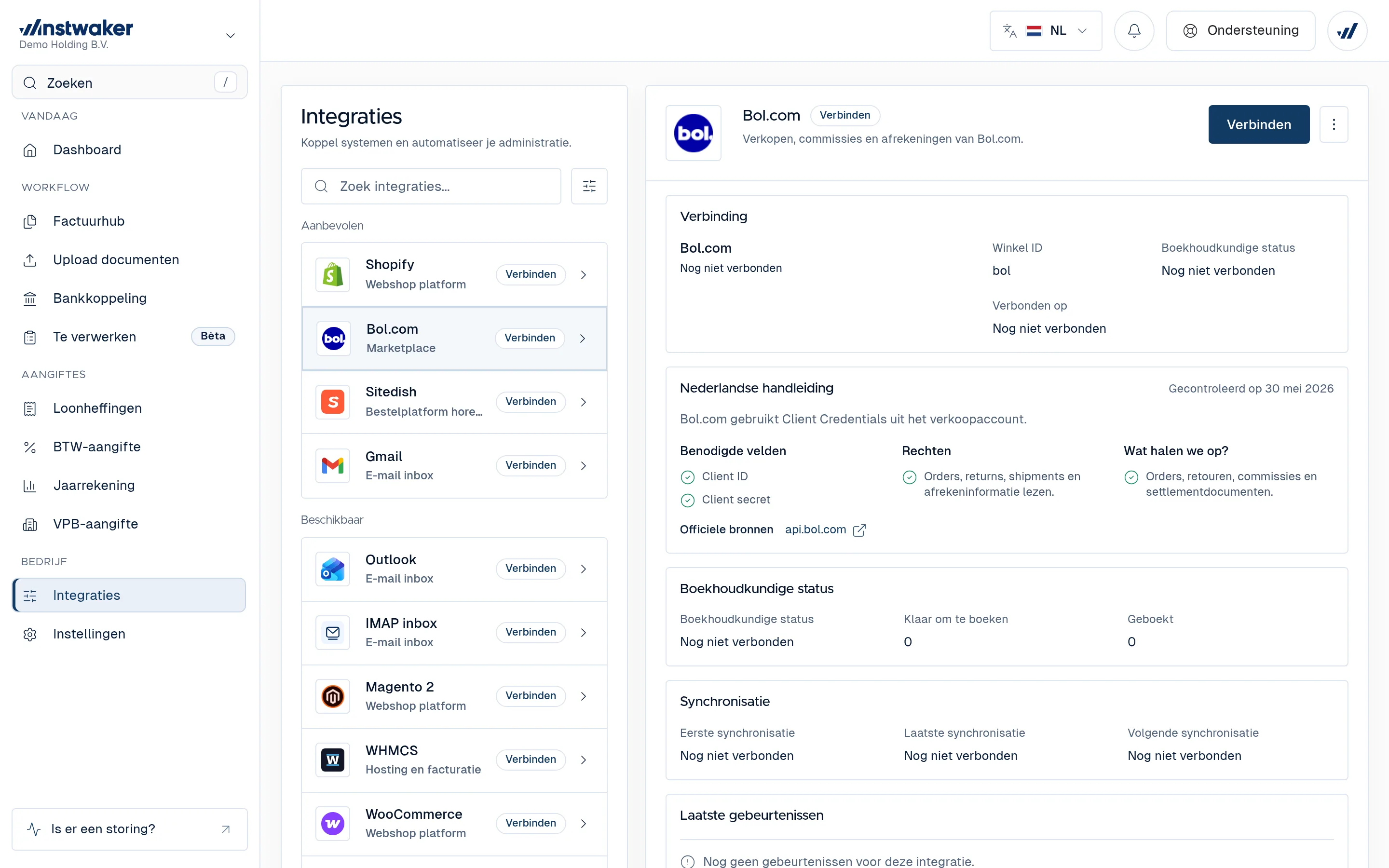Click the 'Winkel ID' value bol
The width and height of the screenshot is (1389, 868).
tap(1001, 271)
